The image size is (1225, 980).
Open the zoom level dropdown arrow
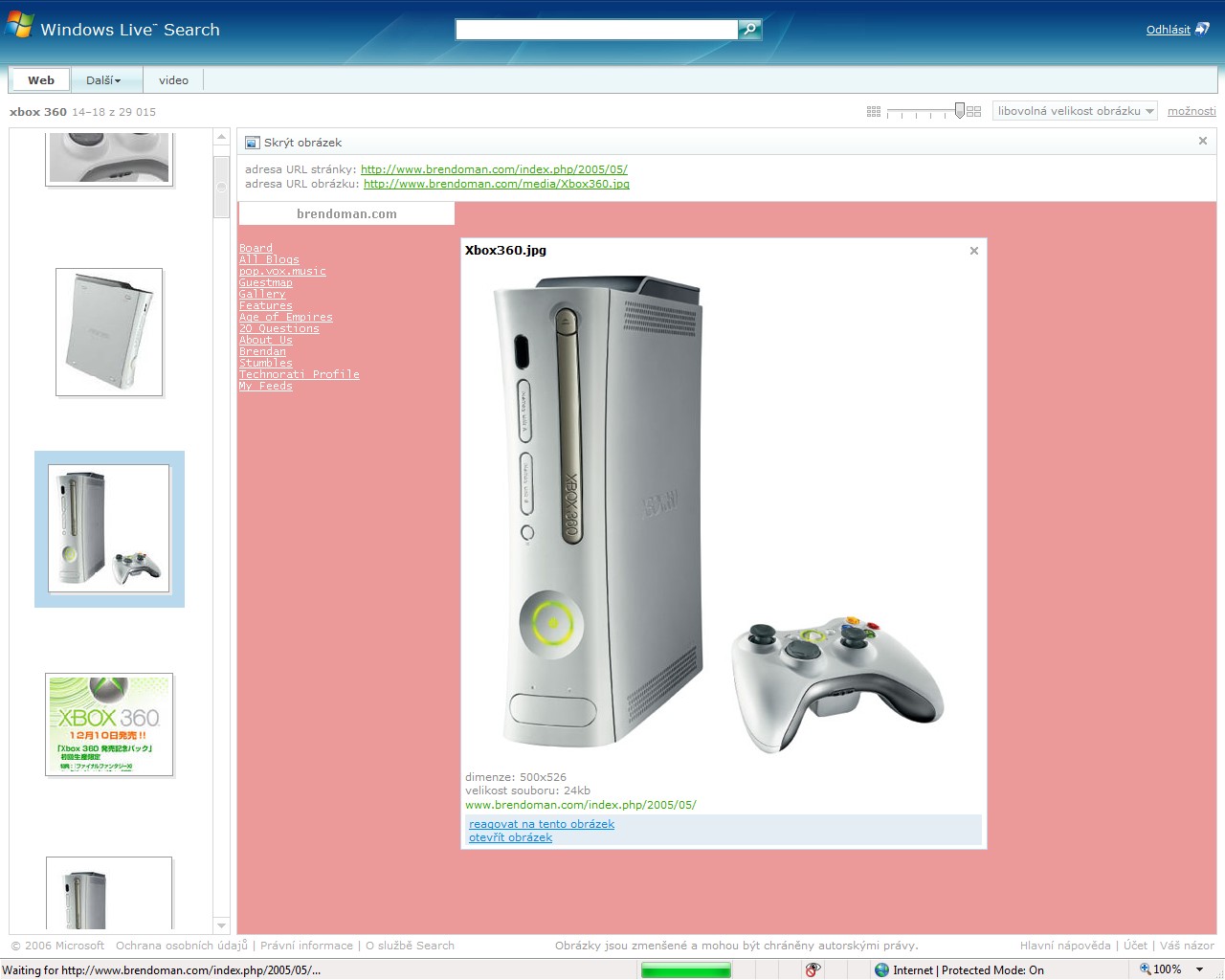coord(1200,969)
